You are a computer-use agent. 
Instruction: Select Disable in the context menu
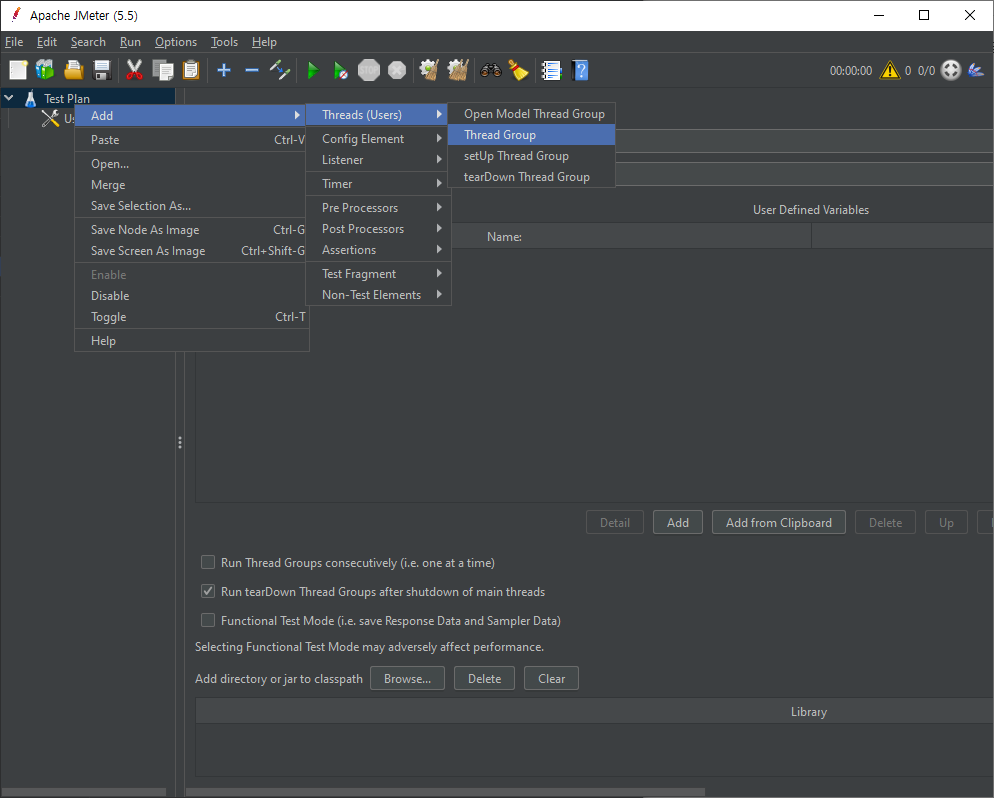coord(191,296)
